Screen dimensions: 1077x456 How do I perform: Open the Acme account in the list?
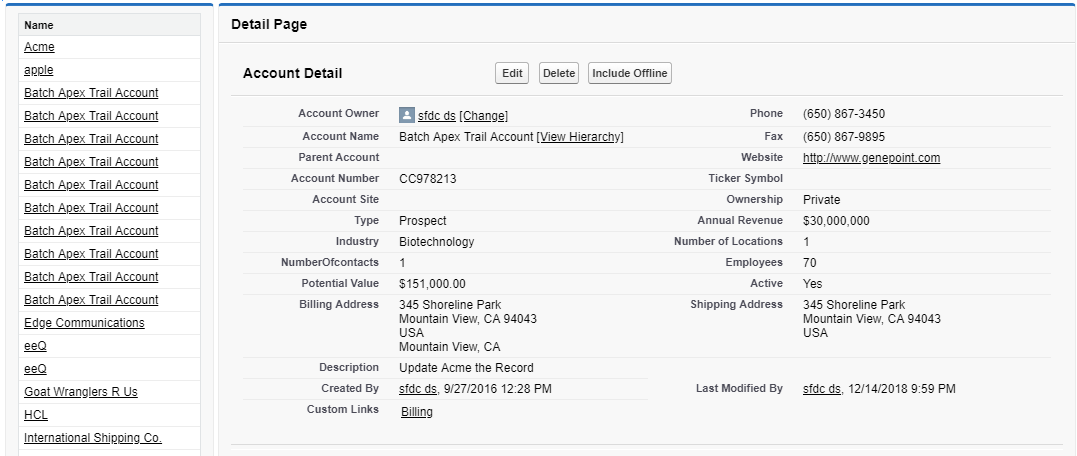tap(39, 47)
